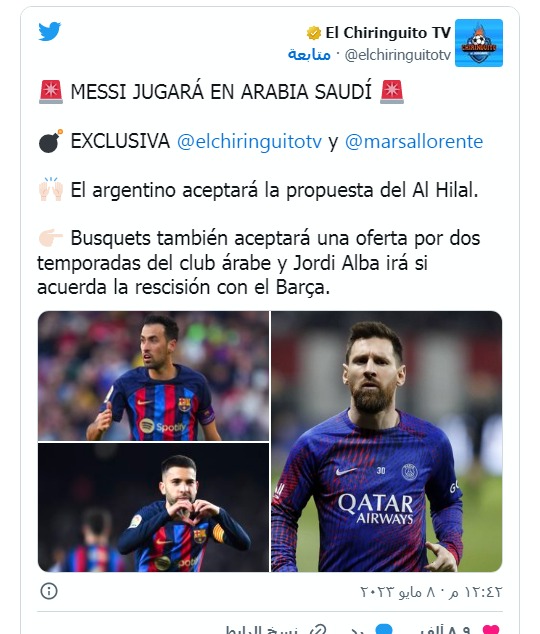Open the @elchiringuitotv handle under name
The height and width of the screenshot is (634, 540).
point(397,55)
